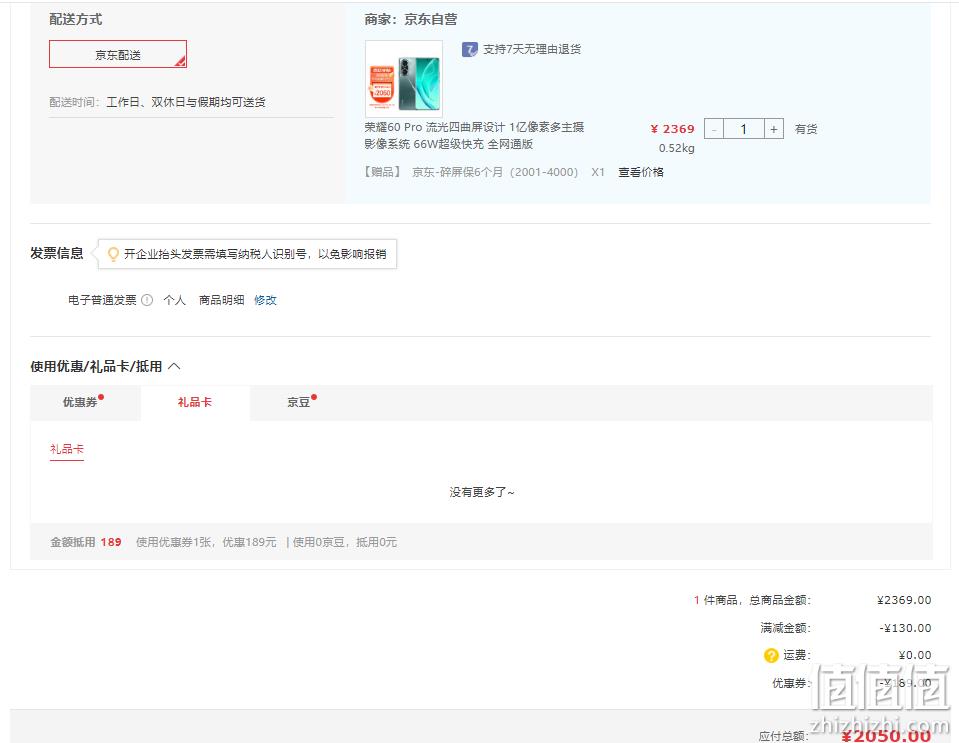
Task: Select the 京东配送 delivery method
Action: pyautogui.click(x=117, y=54)
